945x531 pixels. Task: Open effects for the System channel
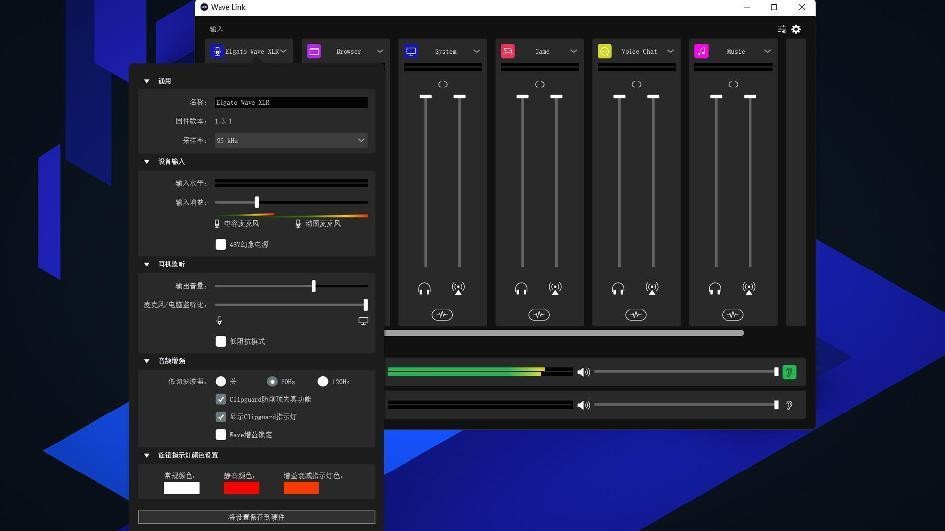(x=442, y=315)
